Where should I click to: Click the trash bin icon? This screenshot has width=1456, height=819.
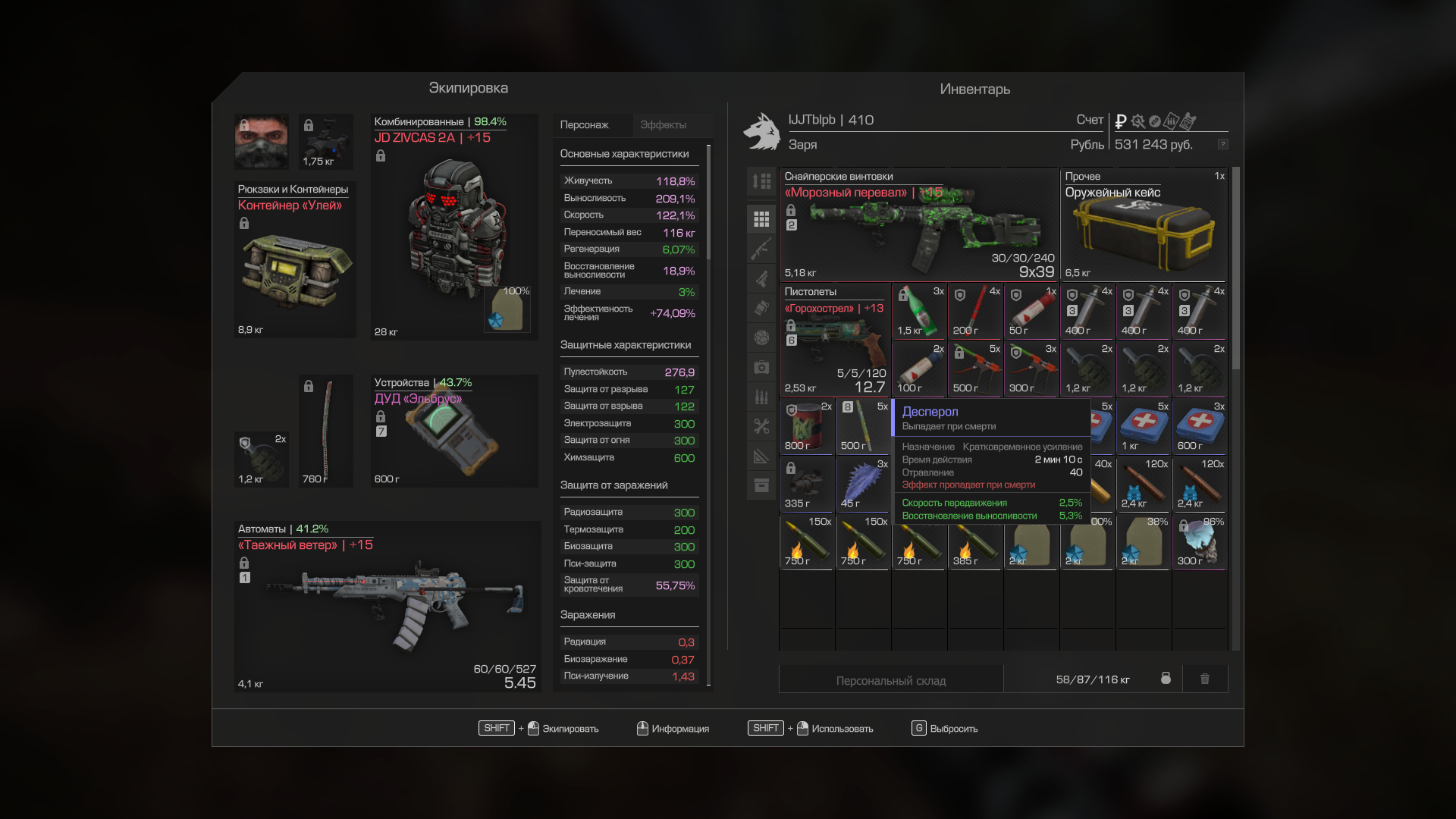coord(1205,679)
